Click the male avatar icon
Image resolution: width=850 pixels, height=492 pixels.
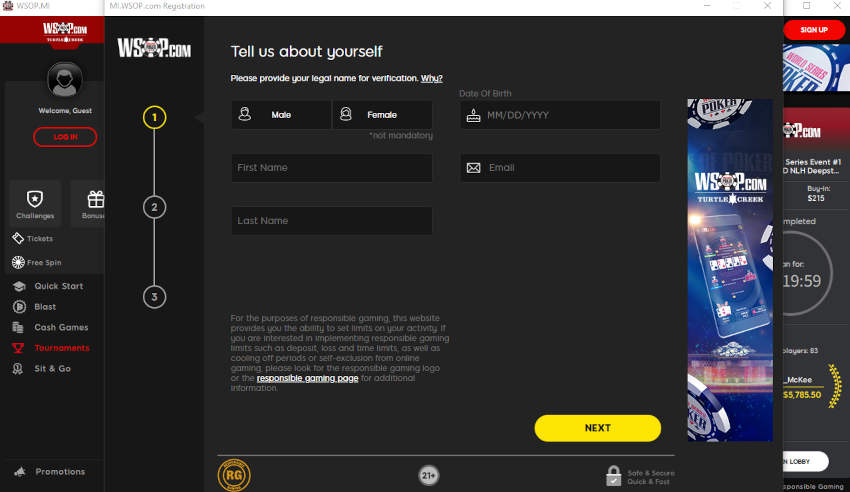245,114
